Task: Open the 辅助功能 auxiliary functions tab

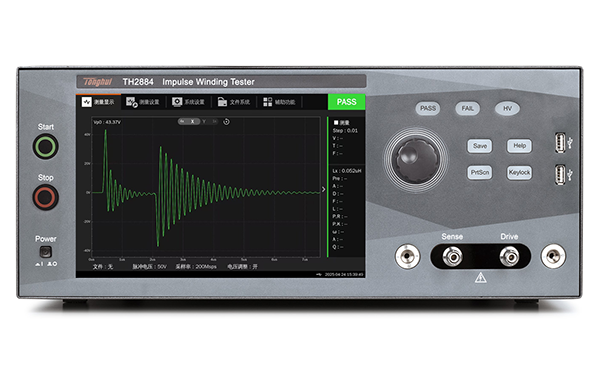Action: coord(279,102)
